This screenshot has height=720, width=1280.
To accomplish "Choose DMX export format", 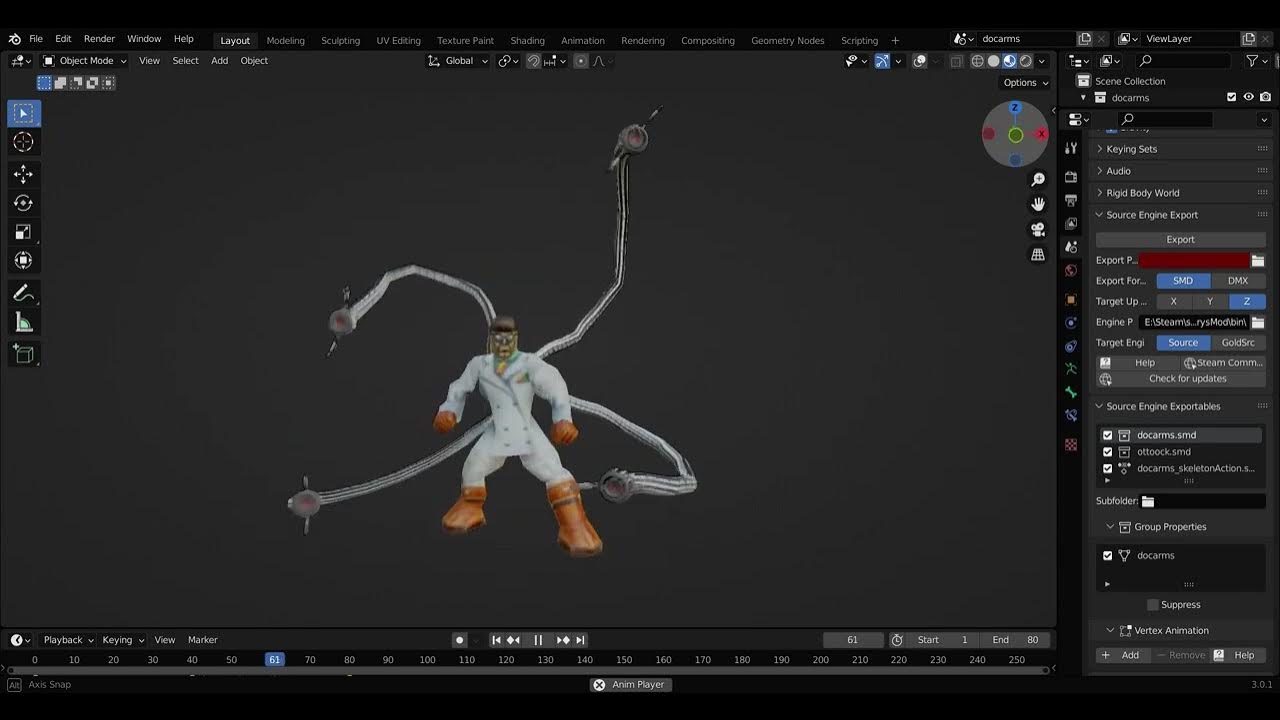I will click(1238, 281).
